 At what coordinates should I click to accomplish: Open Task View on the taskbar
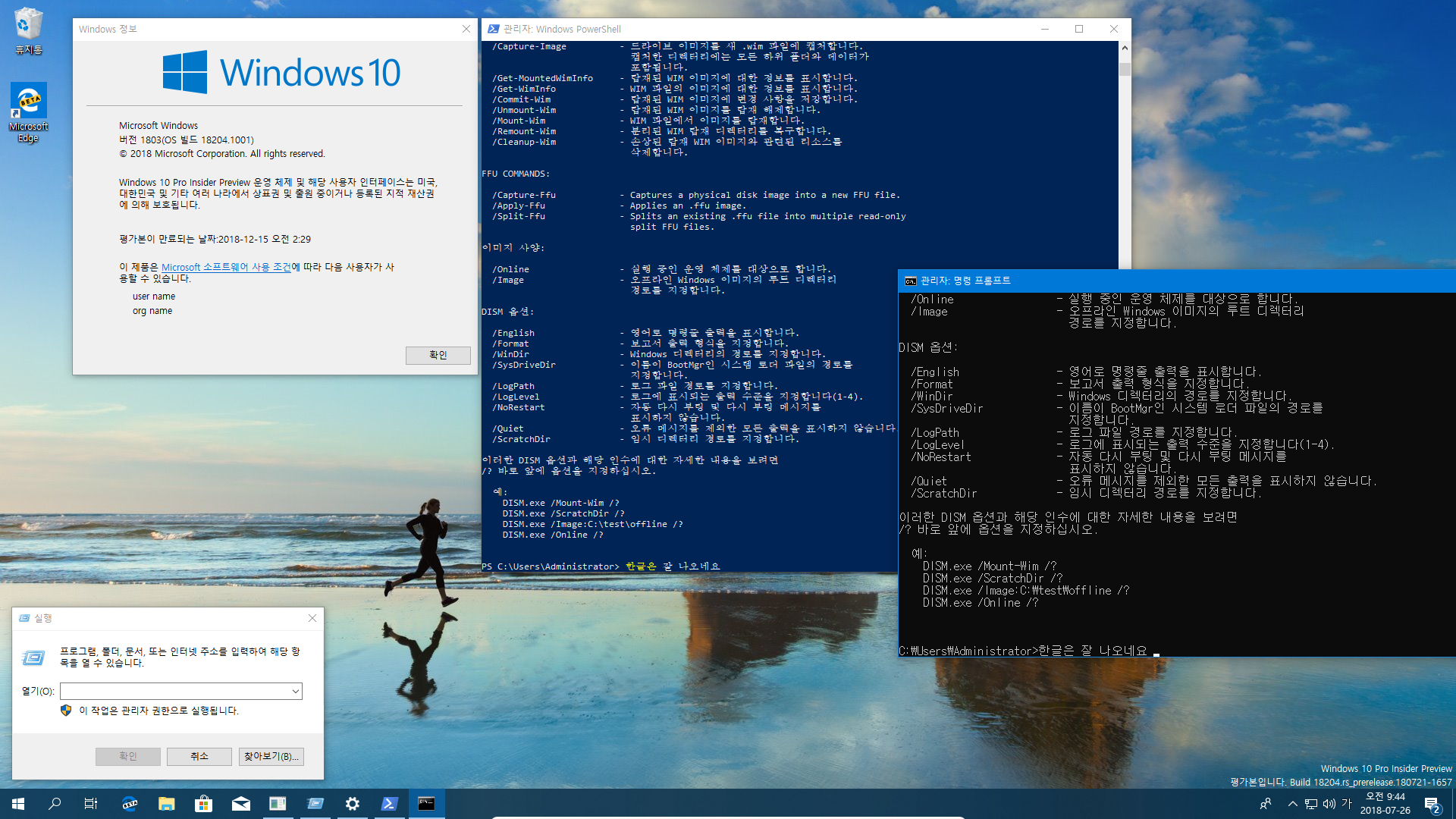[91, 804]
